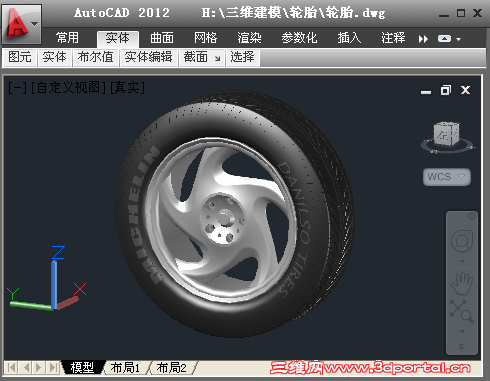Switch to the 插入 ribbon tab
Image resolution: width=490 pixels, height=381 pixels.
(x=349, y=38)
